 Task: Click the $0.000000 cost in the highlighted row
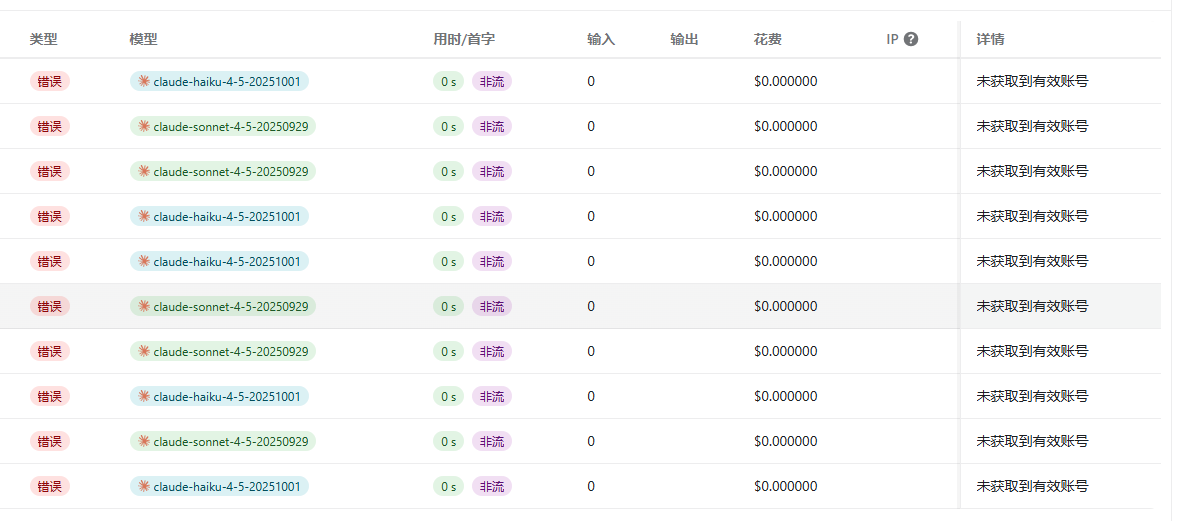[785, 306]
